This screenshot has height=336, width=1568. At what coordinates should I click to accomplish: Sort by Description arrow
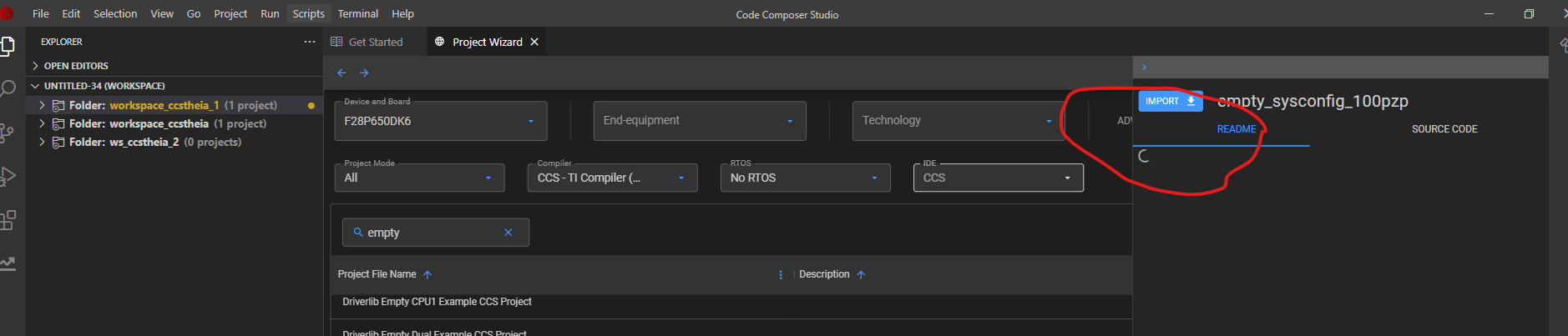click(861, 274)
